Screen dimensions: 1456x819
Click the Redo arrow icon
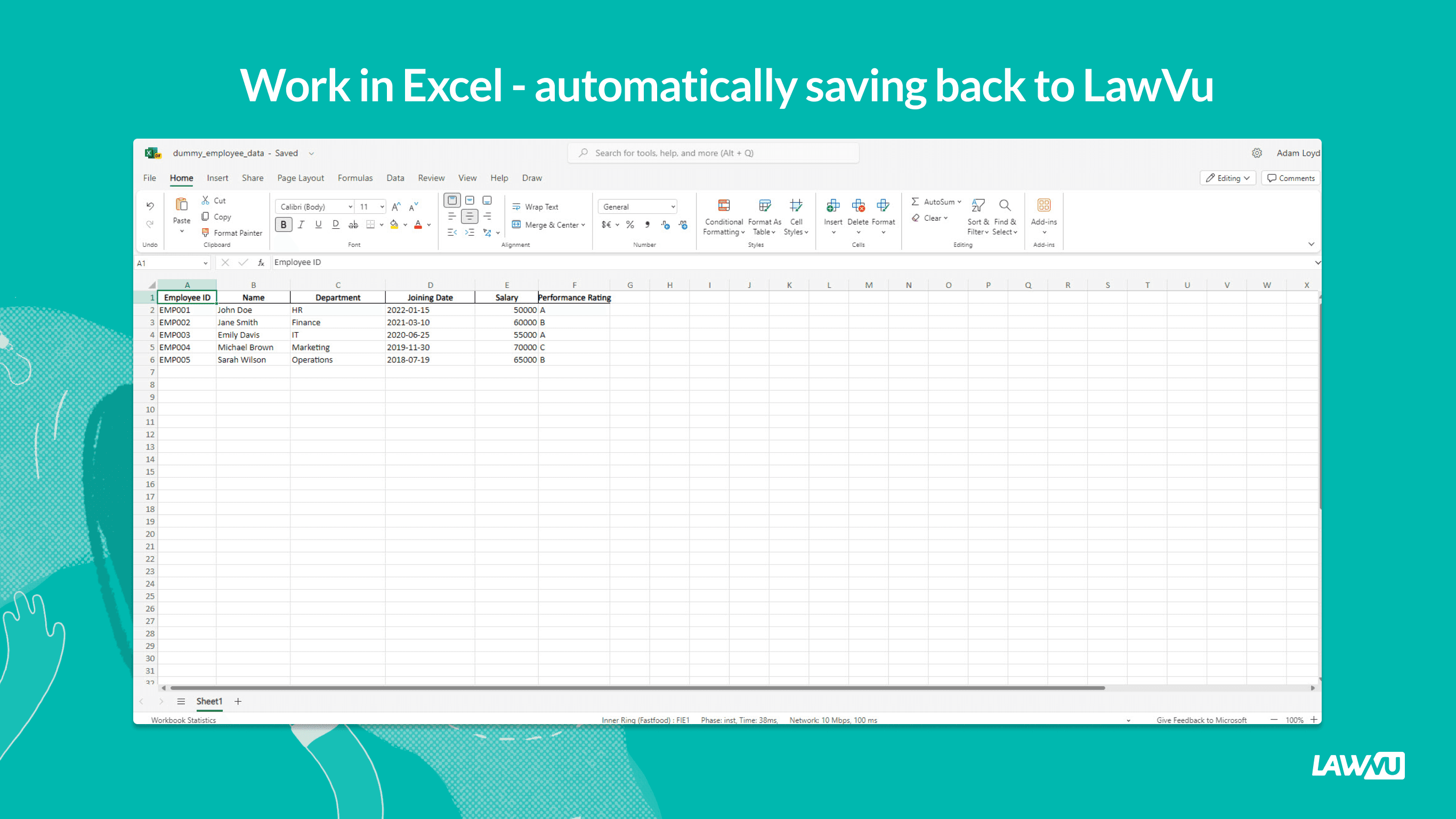(x=150, y=224)
